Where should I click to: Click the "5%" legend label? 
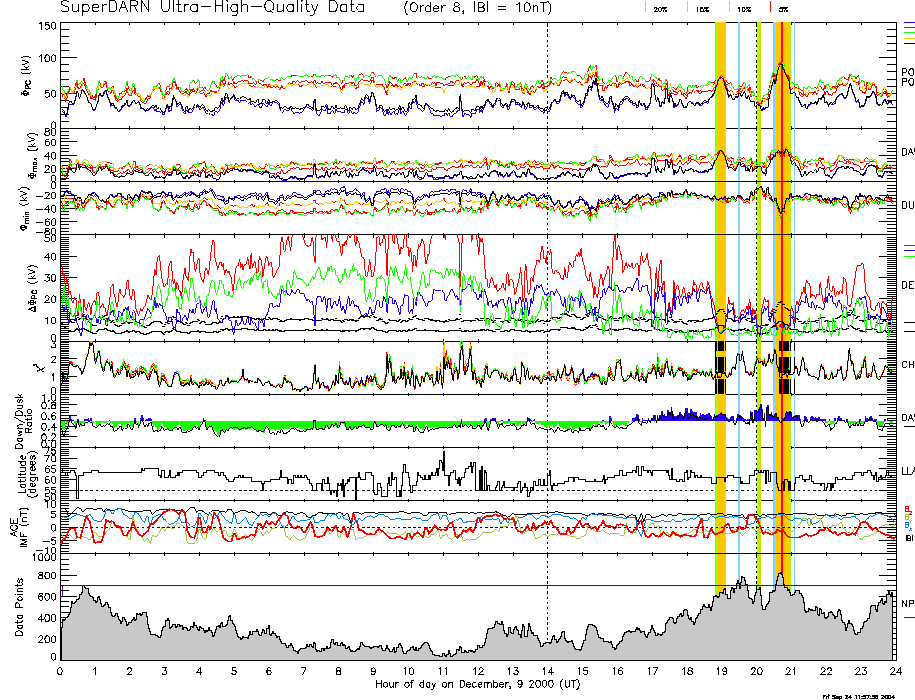[784, 10]
